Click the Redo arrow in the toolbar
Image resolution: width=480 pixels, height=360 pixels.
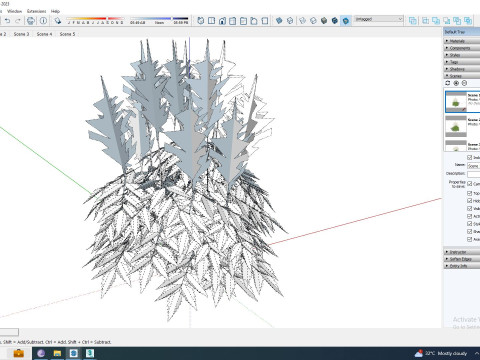[x=18, y=21]
